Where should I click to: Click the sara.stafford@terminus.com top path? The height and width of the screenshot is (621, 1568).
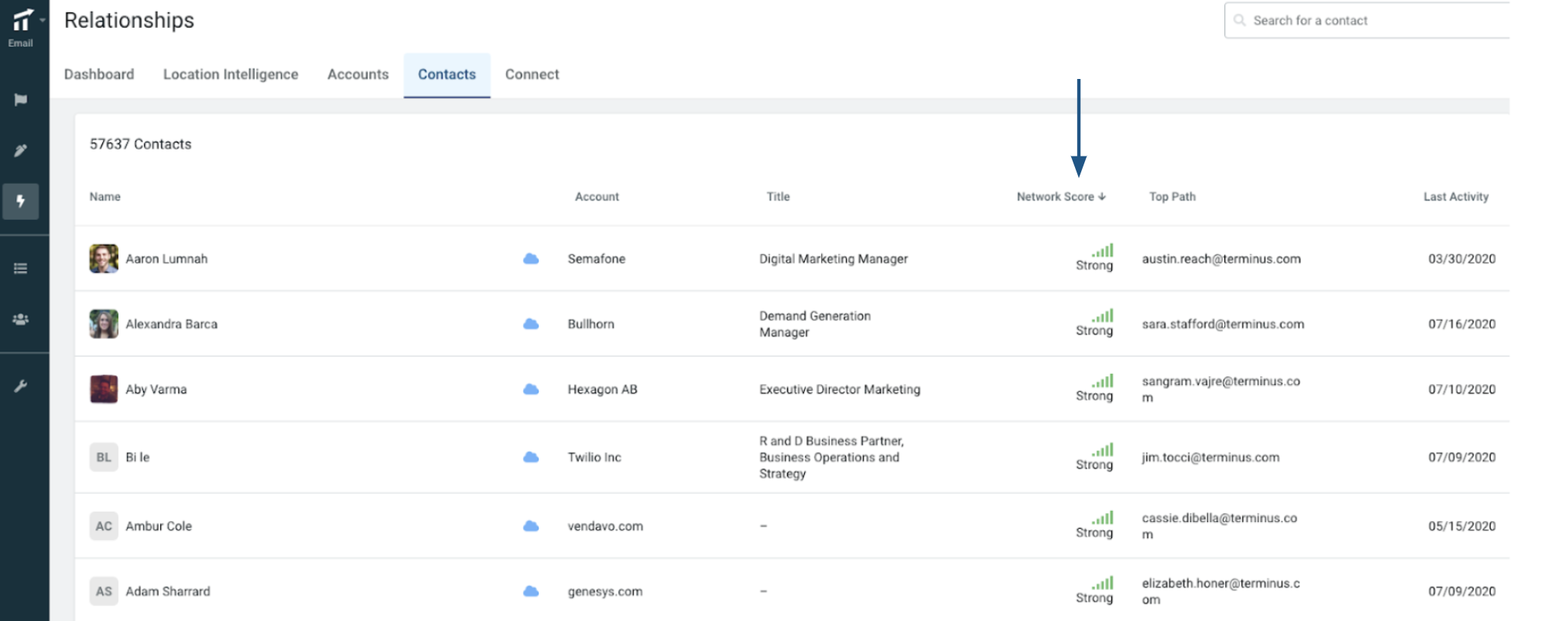(x=1223, y=324)
